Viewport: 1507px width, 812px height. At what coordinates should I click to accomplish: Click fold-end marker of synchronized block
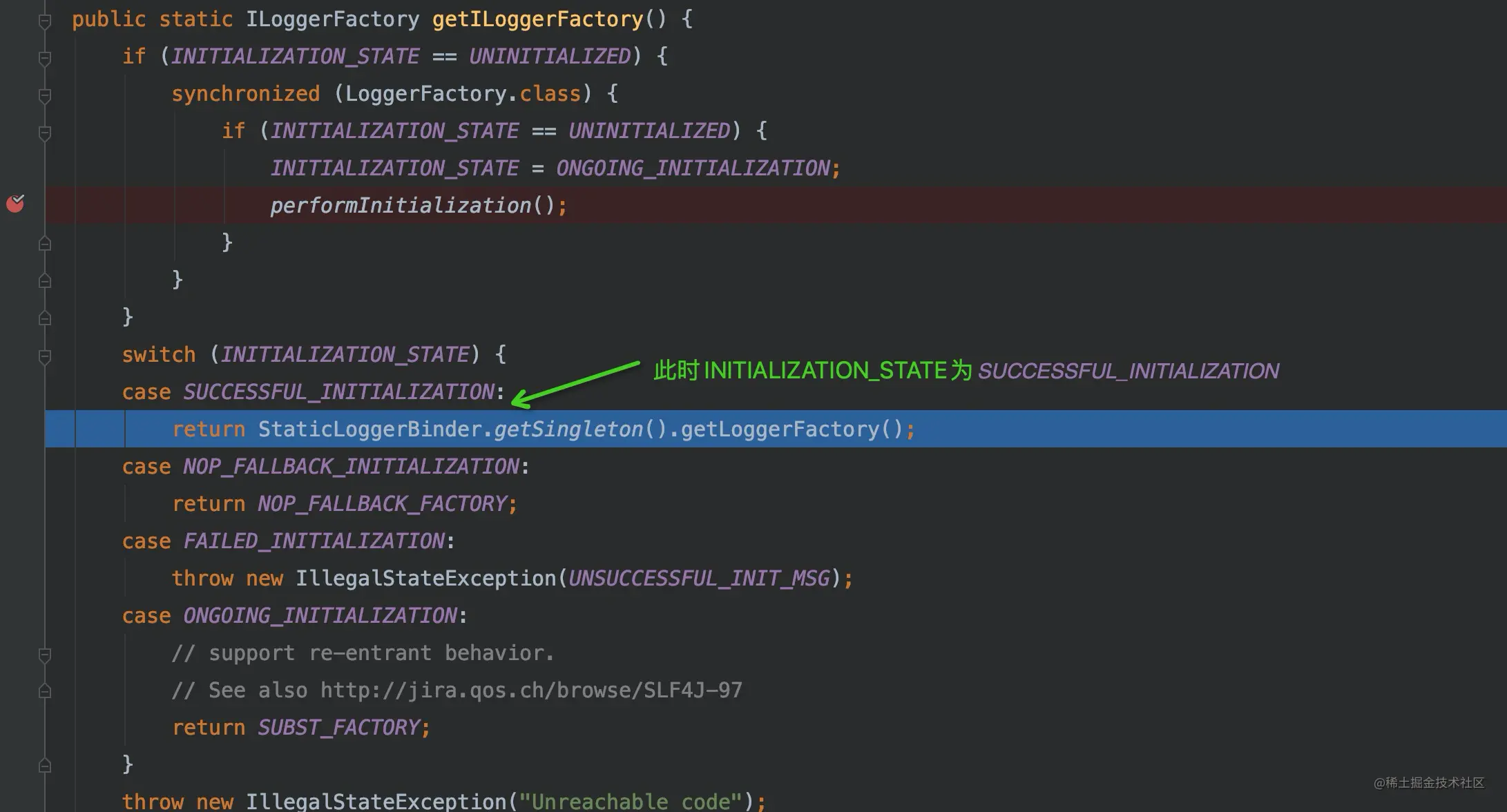[45, 281]
